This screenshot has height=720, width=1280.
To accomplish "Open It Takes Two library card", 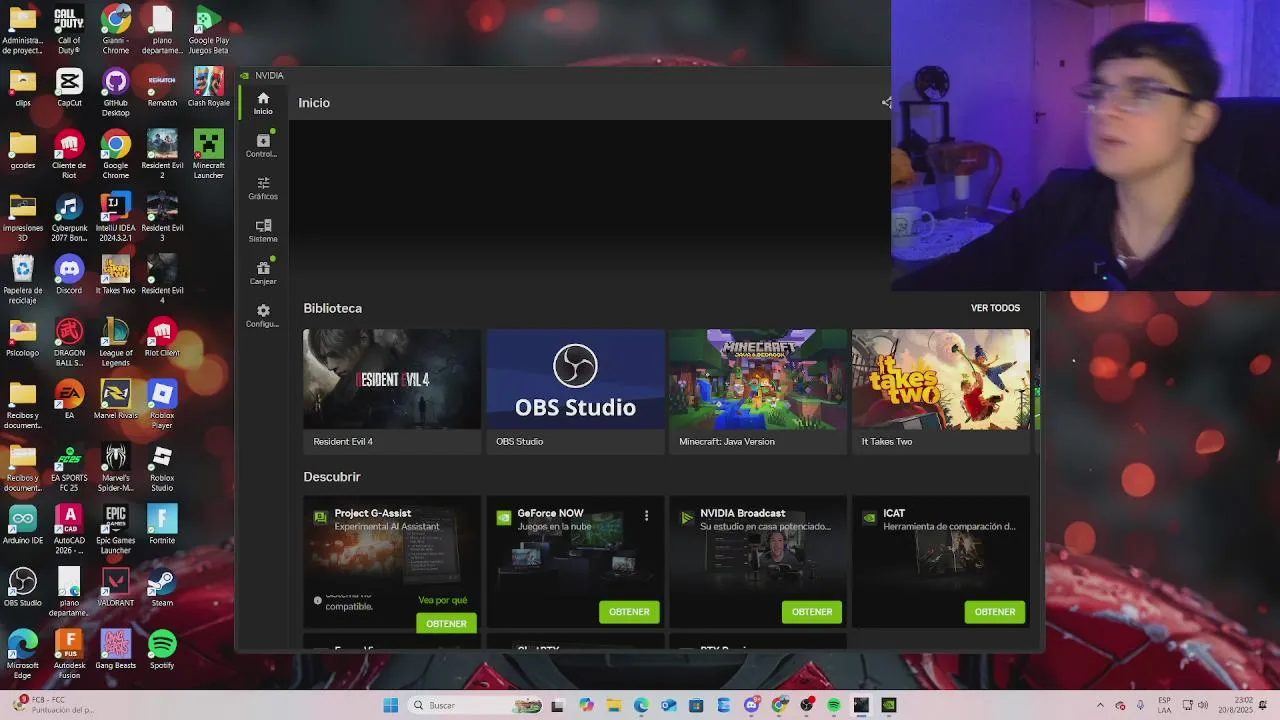I will (x=941, y=391).
